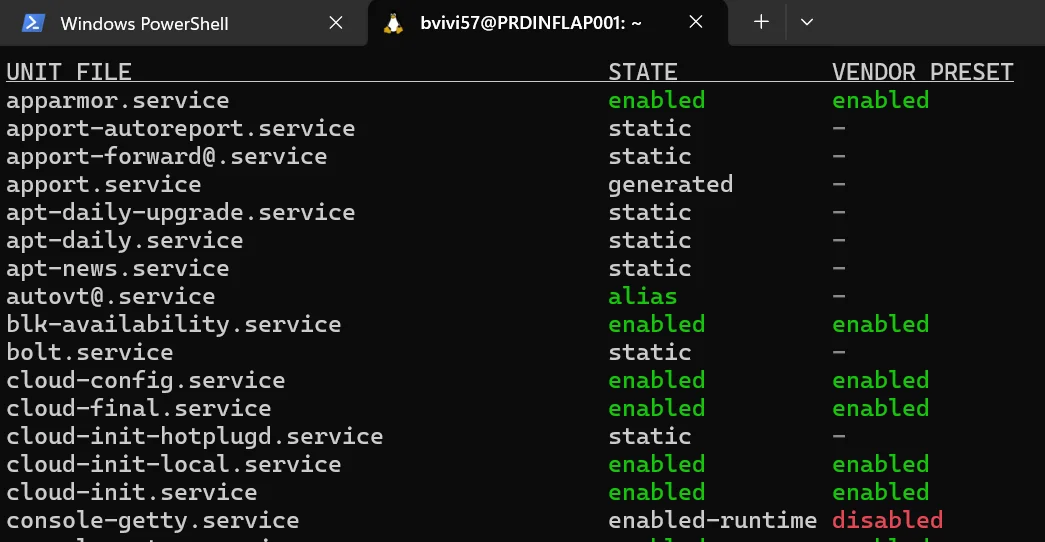Click the 'generated' state of apport.service
Screen dimensions: 1045x542
[670, 185]
